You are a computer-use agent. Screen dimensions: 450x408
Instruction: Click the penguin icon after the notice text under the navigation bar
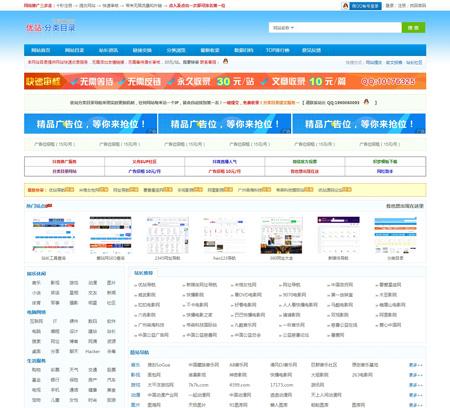(x=226, y=61)
